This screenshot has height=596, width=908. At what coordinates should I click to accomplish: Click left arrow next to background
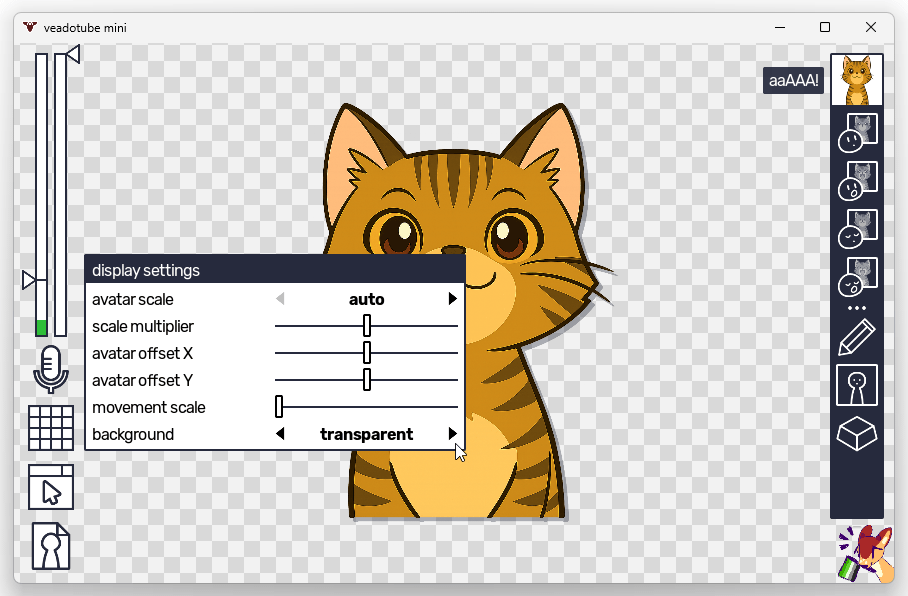tap(280, 434)
